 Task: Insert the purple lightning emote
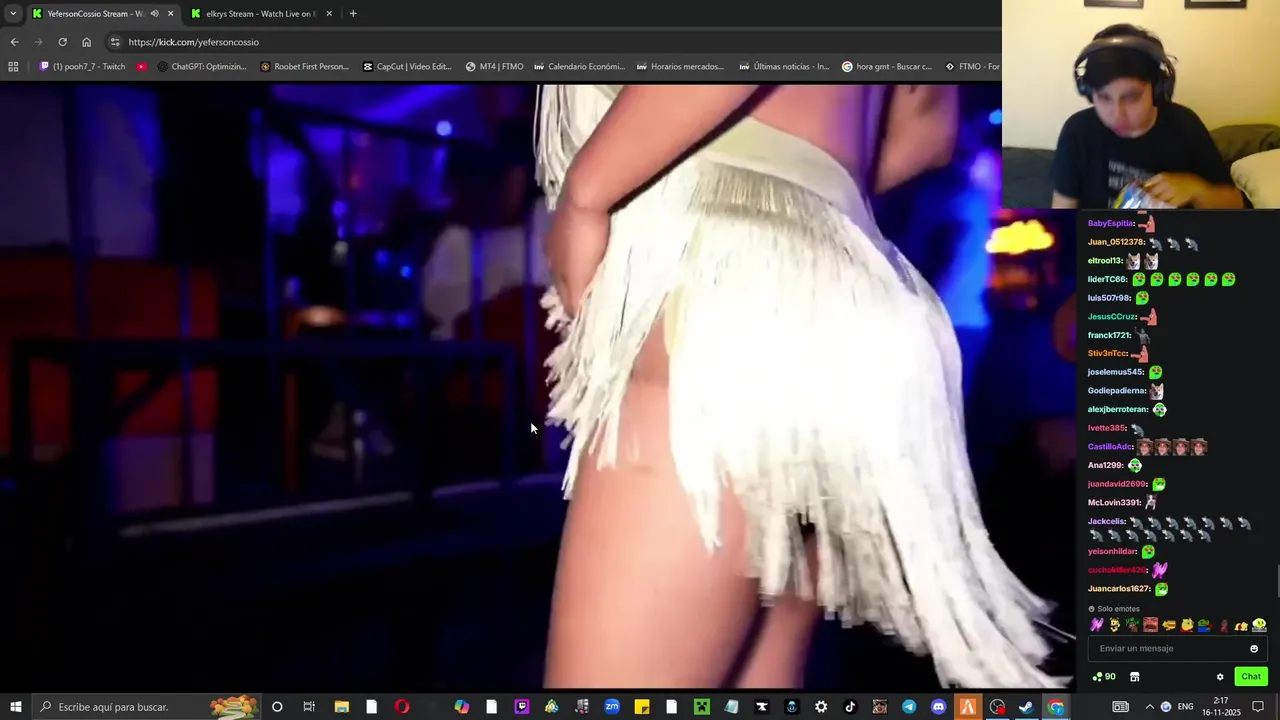pos(1096,625)
